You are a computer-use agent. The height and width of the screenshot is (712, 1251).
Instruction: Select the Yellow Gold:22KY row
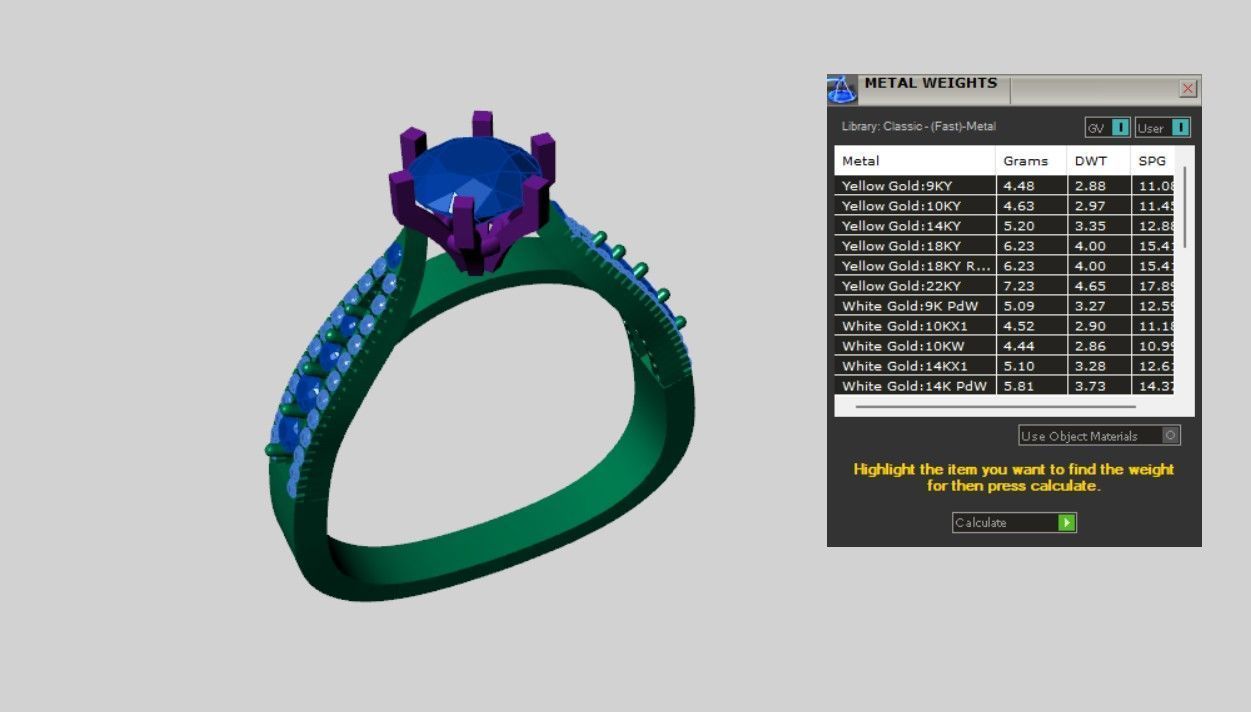[1004, 286]
